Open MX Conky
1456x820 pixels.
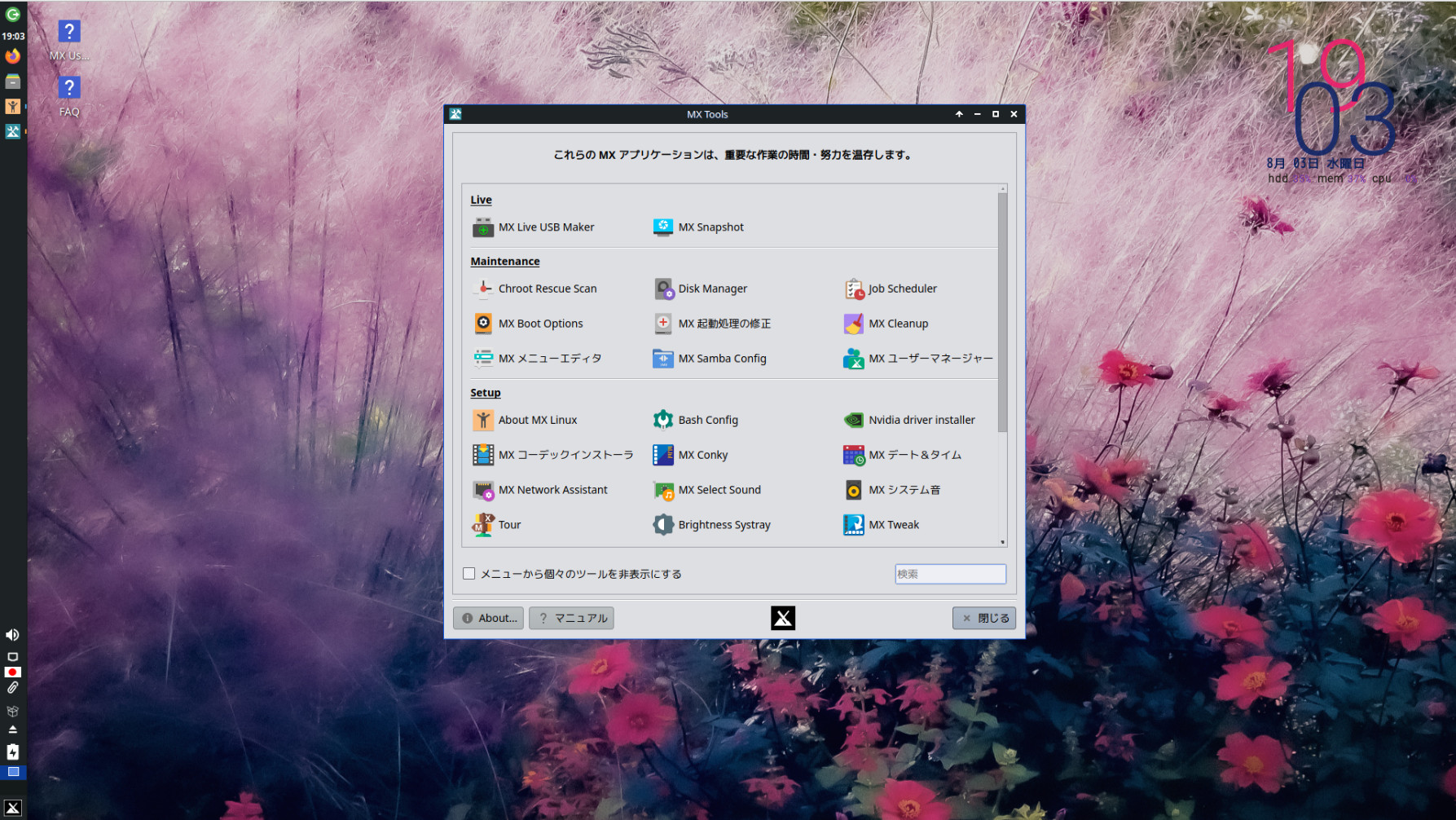click(690, 455)
